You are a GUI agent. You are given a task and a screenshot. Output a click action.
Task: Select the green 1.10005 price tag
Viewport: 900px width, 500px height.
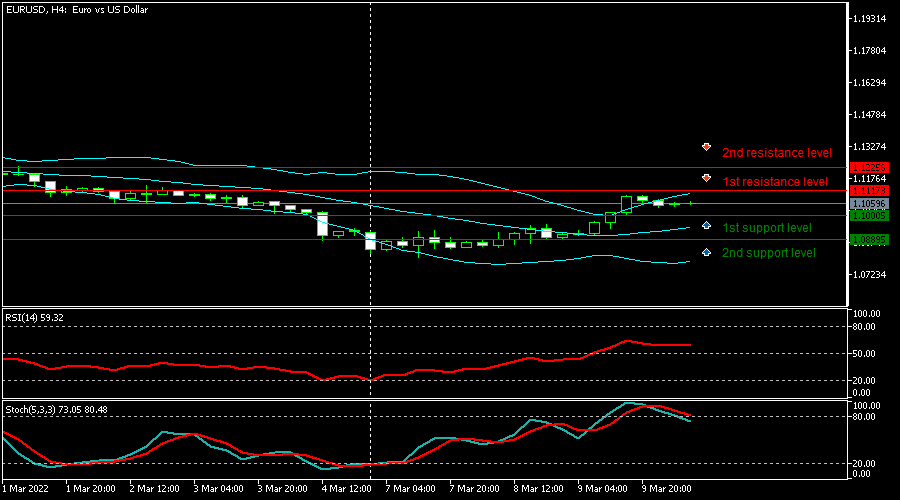pyautogui.click(x=868, y=215)
